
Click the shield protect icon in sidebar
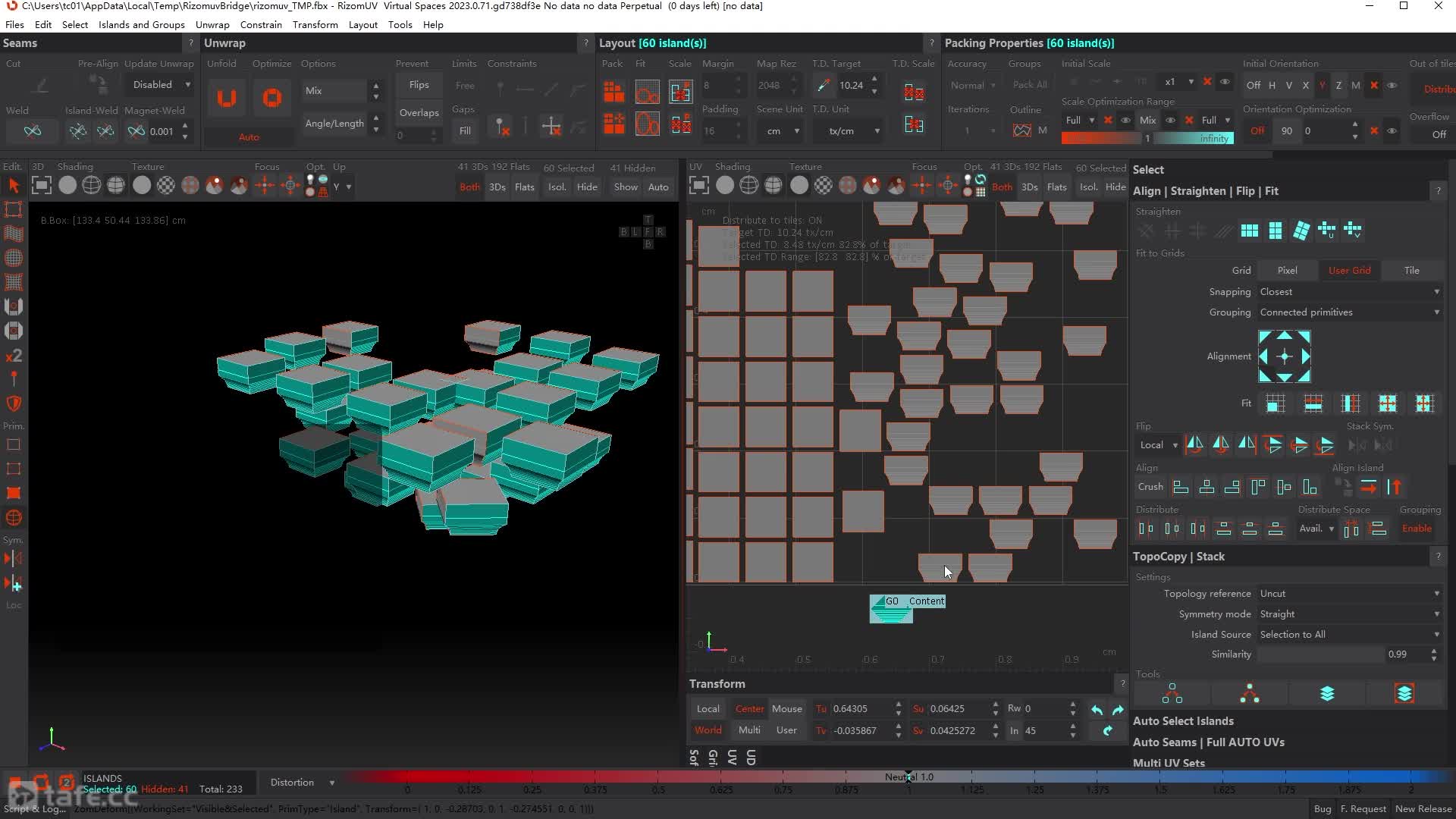(x=14, y=403)
